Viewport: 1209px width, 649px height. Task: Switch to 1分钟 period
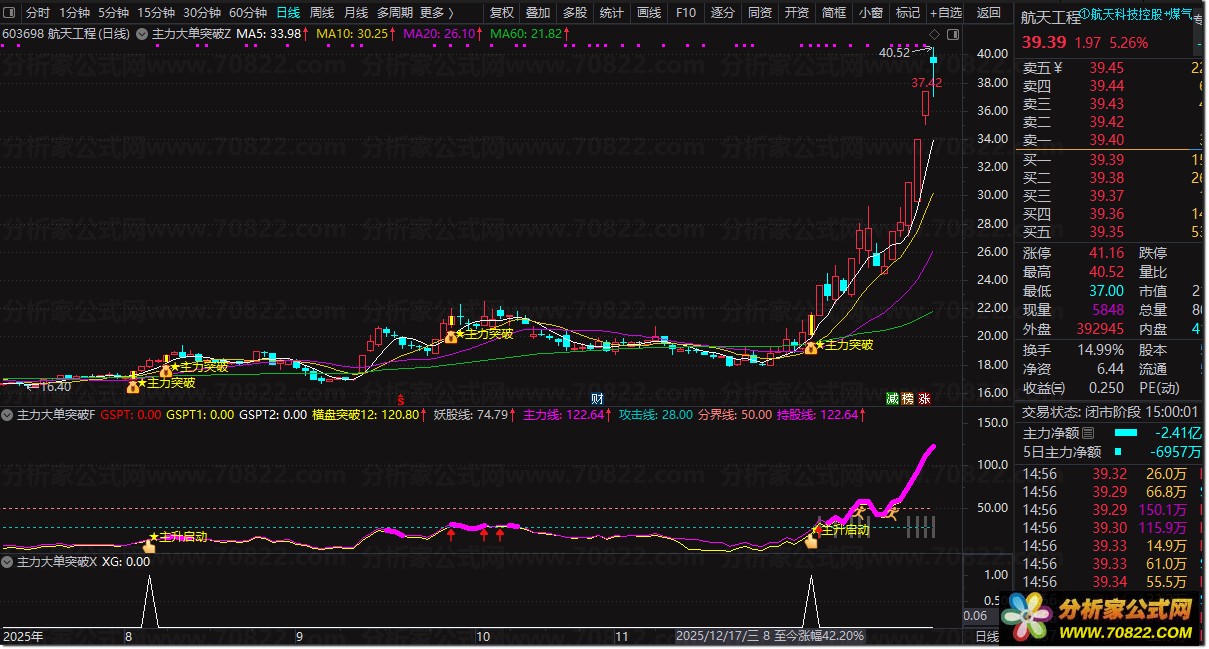[74, 13]
